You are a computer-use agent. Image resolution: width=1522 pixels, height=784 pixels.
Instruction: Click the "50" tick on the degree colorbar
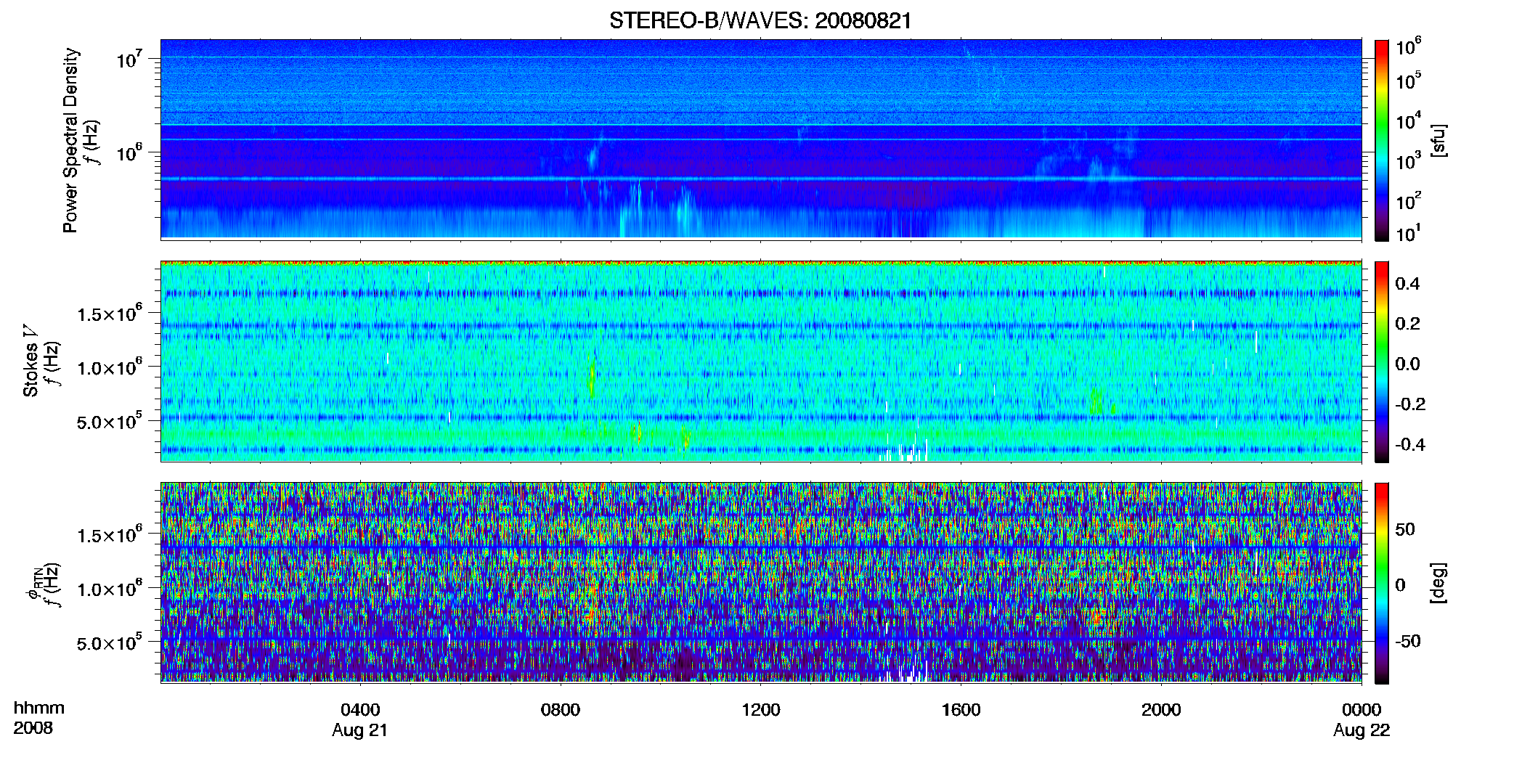tap(1405, 529)
